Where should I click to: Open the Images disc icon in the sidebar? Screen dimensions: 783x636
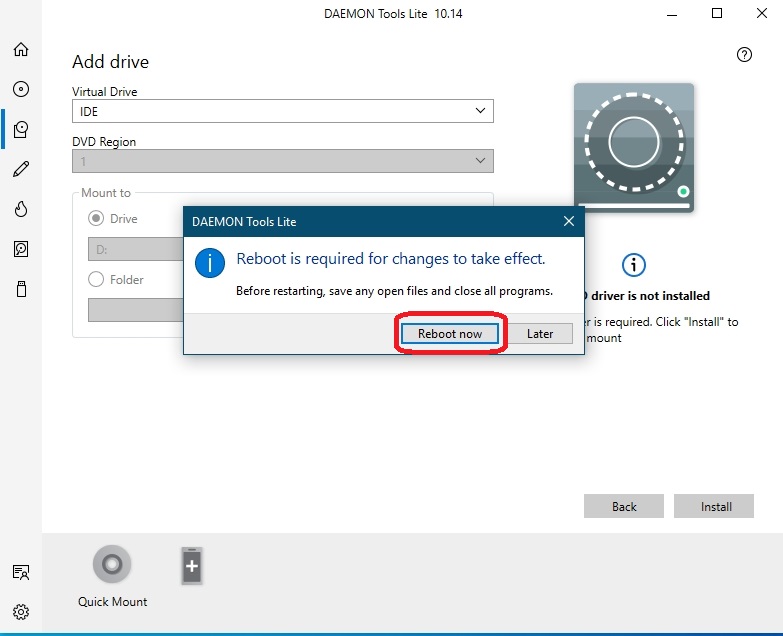21,89
